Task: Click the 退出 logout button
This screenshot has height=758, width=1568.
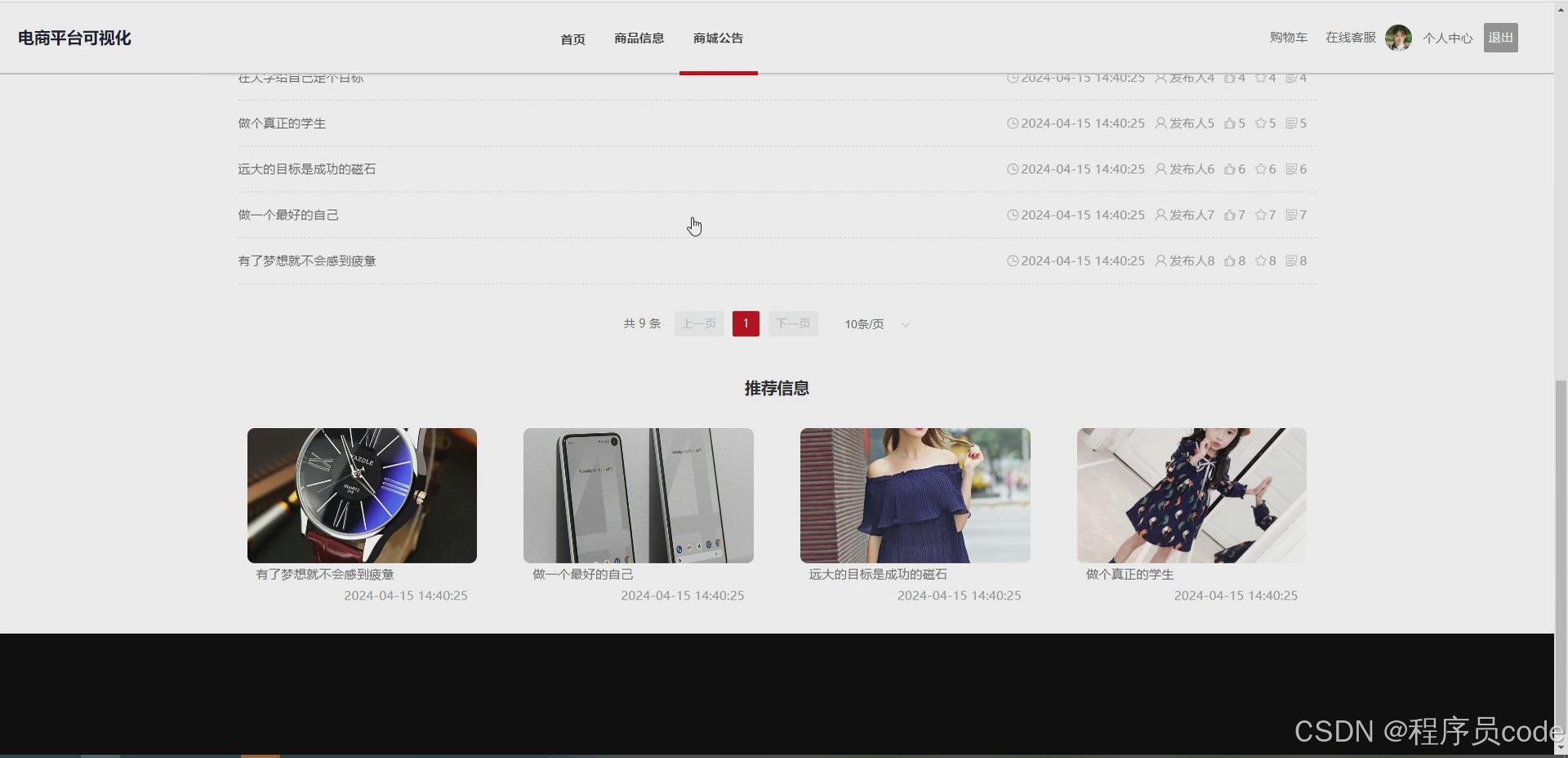Action: click(x=1500, y=37)
